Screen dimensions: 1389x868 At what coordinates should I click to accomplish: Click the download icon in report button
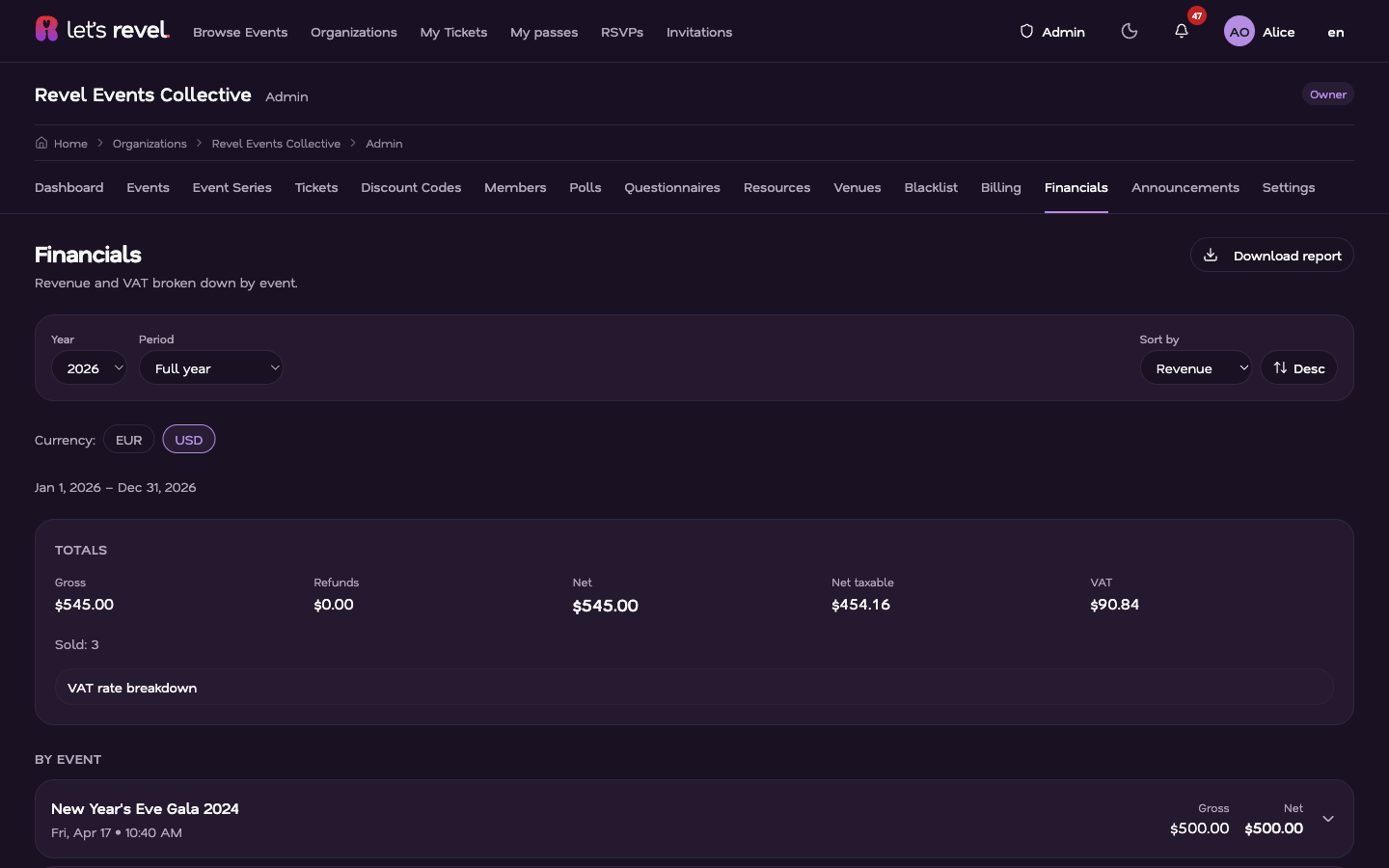click(1211, 256)
